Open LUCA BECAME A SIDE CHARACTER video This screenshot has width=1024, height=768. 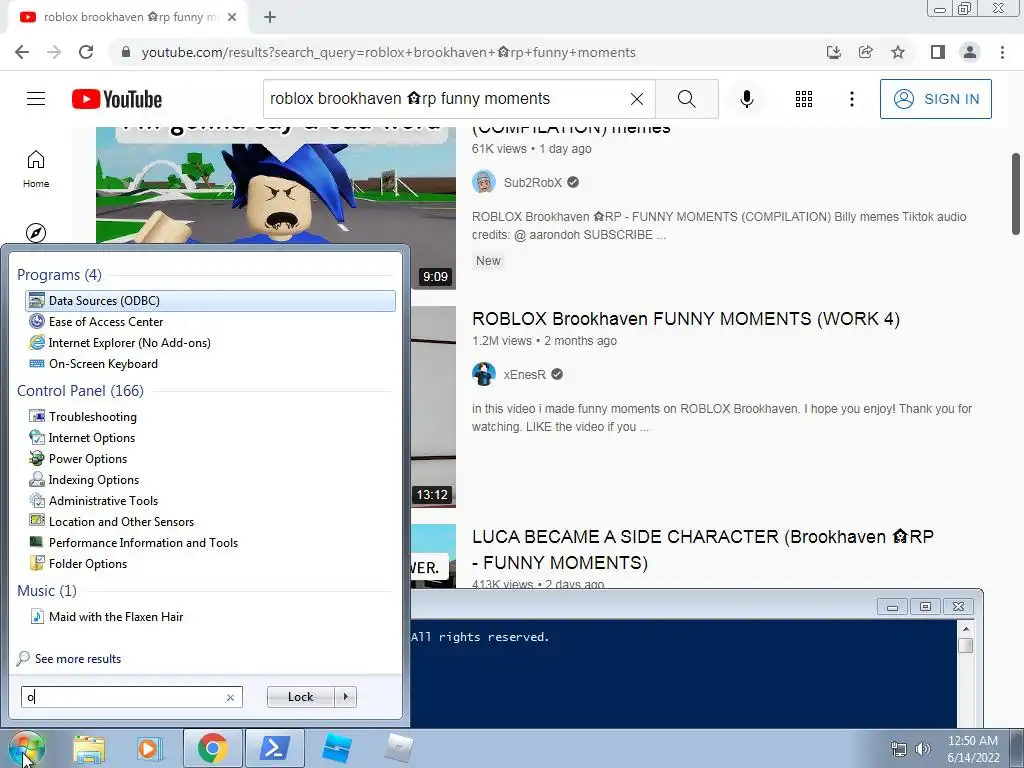click(703, 549)
